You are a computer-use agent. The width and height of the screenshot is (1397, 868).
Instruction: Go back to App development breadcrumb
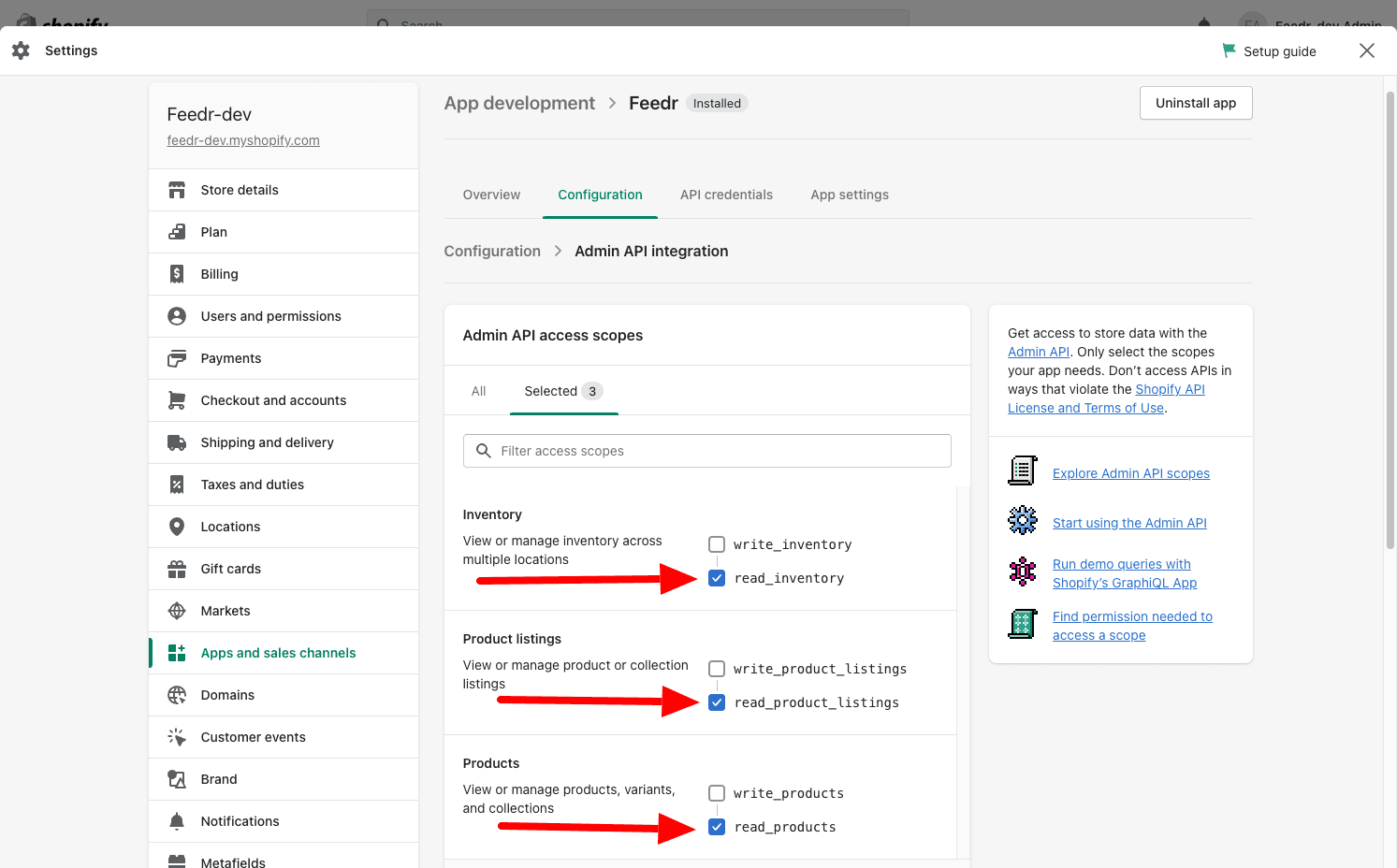[x=519, y=103]
